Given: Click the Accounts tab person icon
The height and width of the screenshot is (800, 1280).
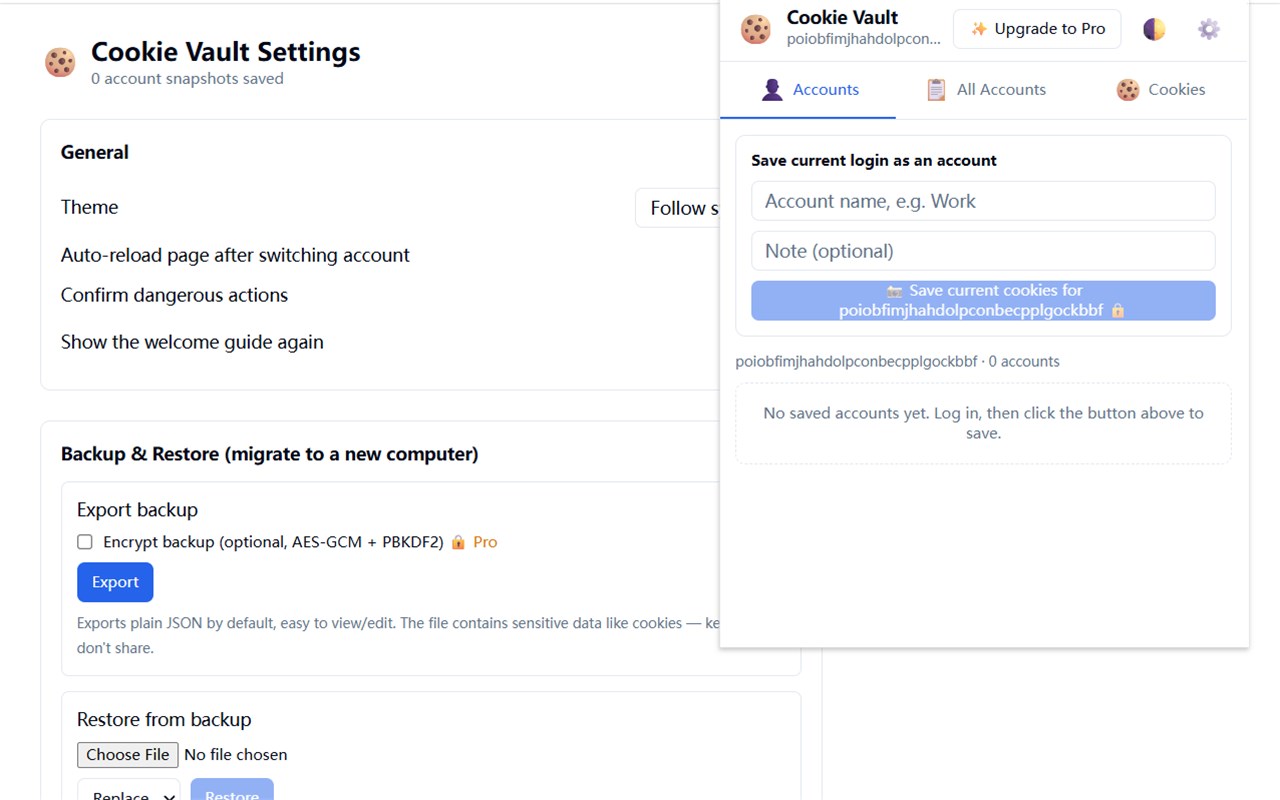Looking at the screenshot, I should tap(772, 90).
